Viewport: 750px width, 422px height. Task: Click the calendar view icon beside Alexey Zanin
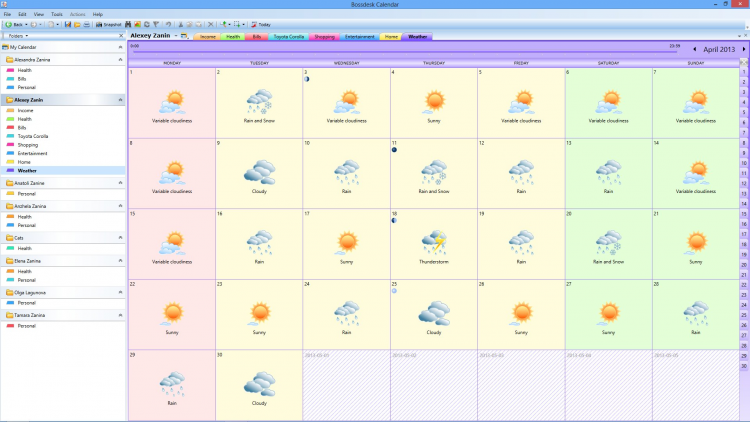tap(184, 36)
